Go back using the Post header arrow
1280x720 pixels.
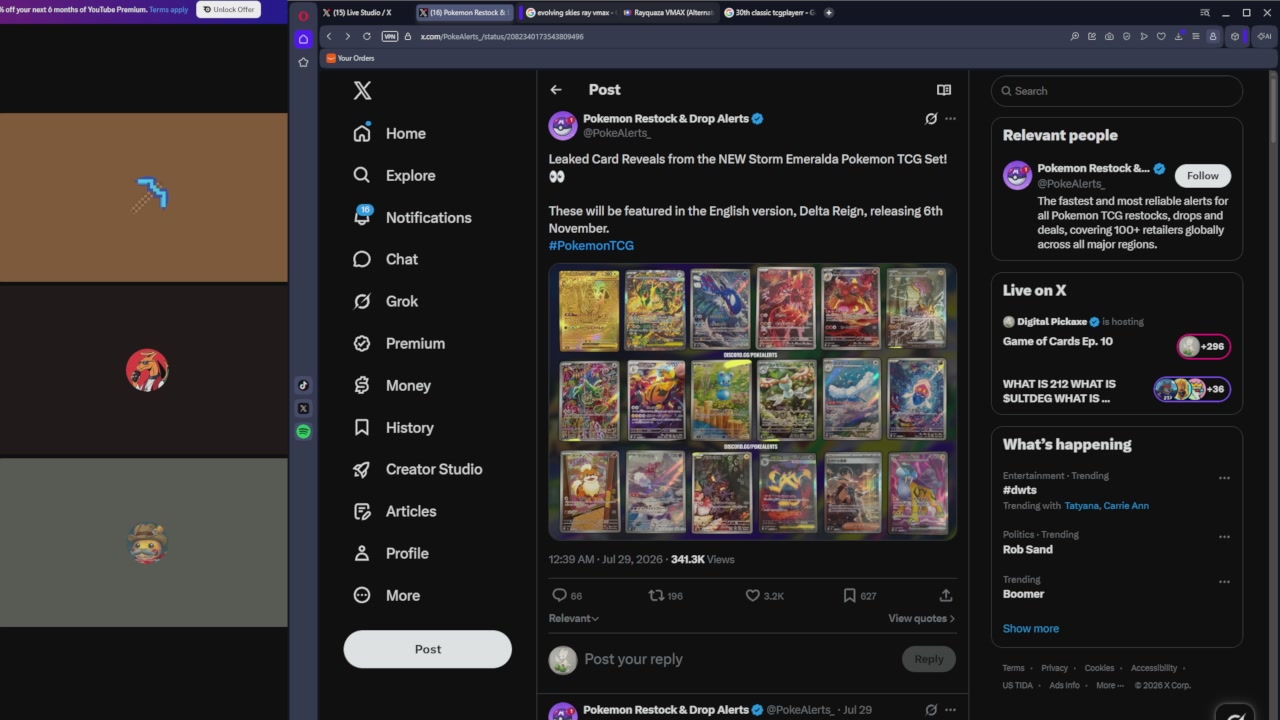click(x=556, y=90)
